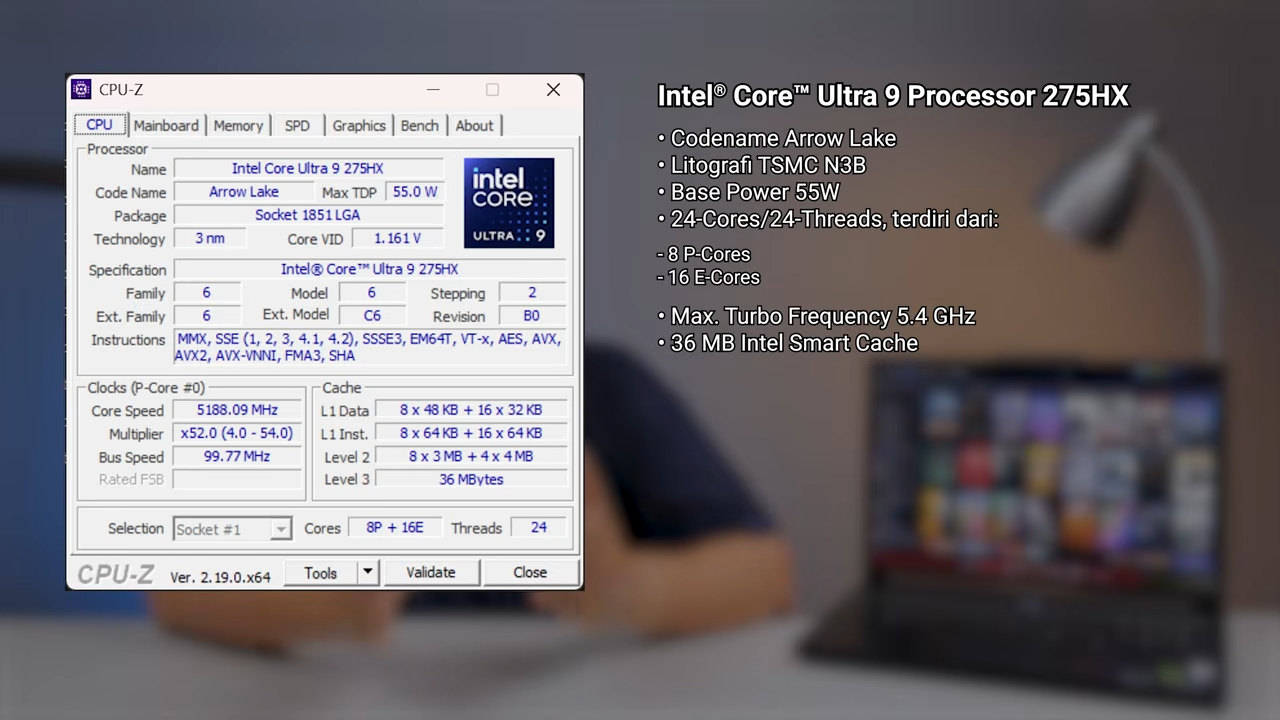Screen dimensions: 1280x720
Task: Select the Core VID value 1.161 V
Action: click(x=397, y=238)
